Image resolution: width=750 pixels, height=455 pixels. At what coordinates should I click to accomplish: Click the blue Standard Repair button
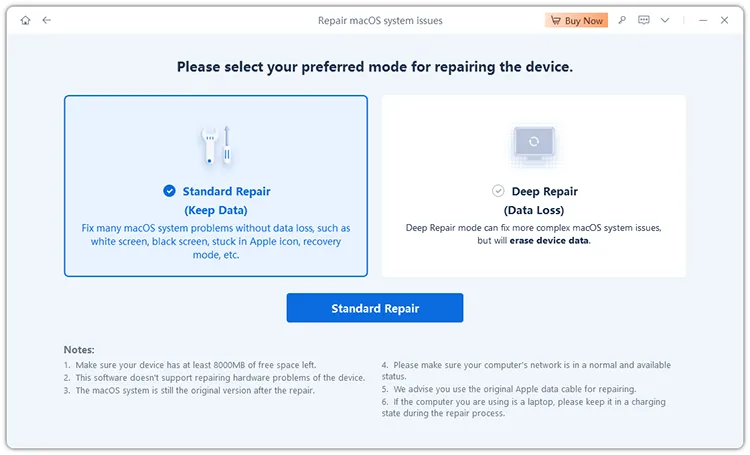(375, 308)
